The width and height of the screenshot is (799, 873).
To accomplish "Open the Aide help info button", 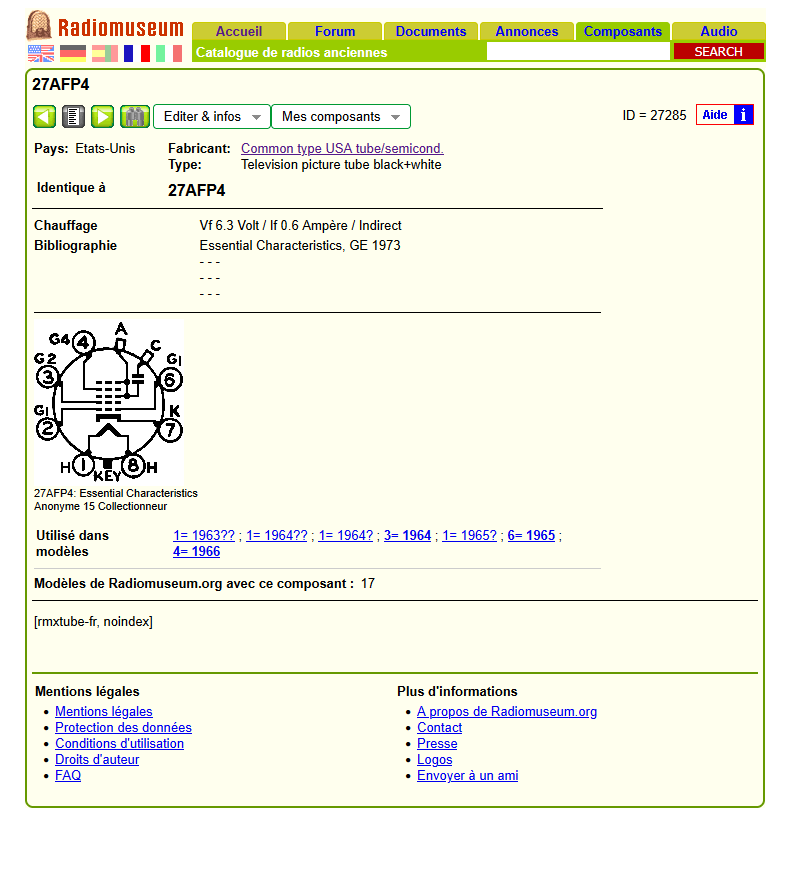I will (725, 115).
